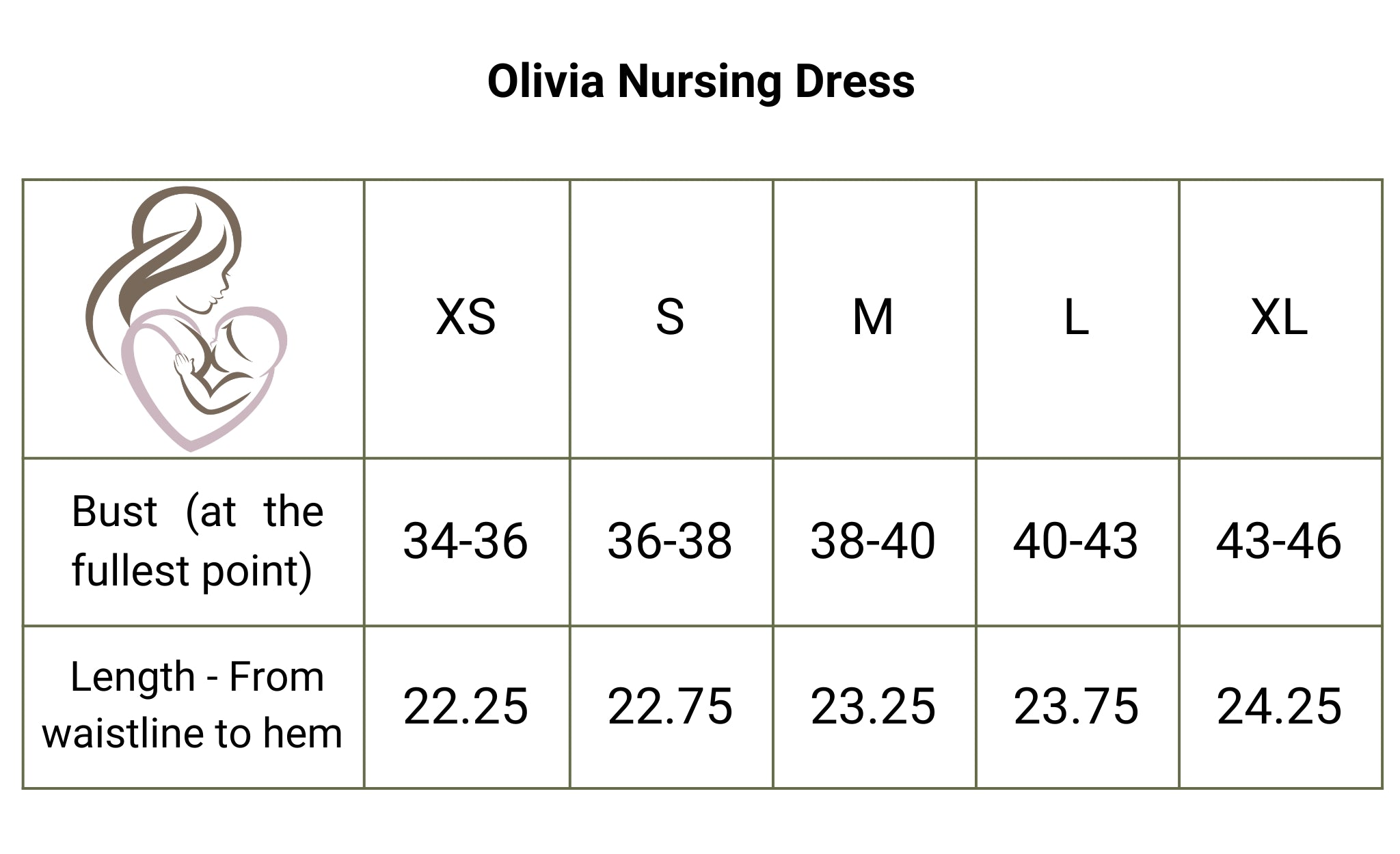Click the 36-38 bust measurement cell
The image size is (1400, 854).
[670, 541]
